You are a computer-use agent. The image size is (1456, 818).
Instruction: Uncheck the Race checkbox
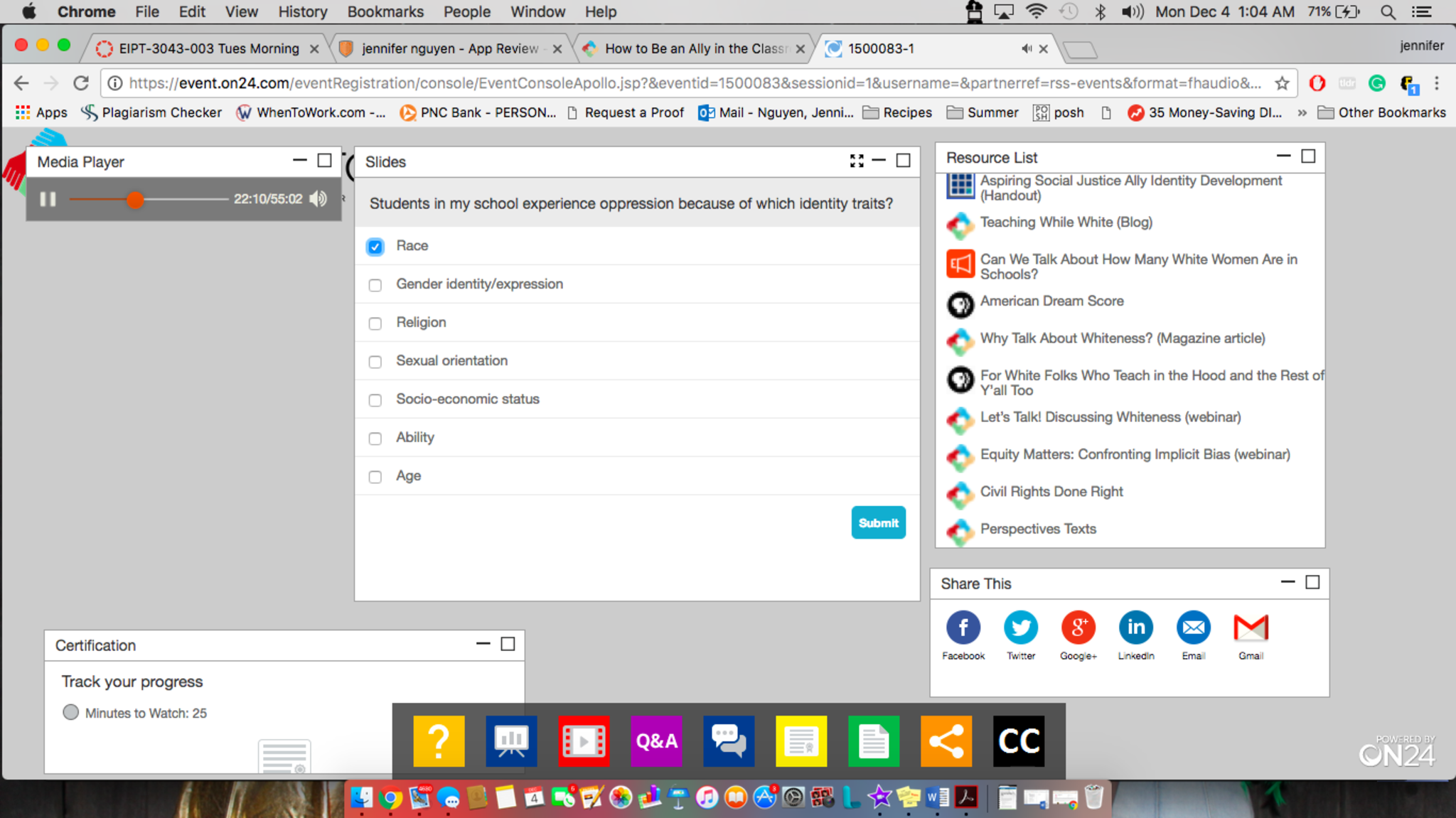click(x=375, y=247)
